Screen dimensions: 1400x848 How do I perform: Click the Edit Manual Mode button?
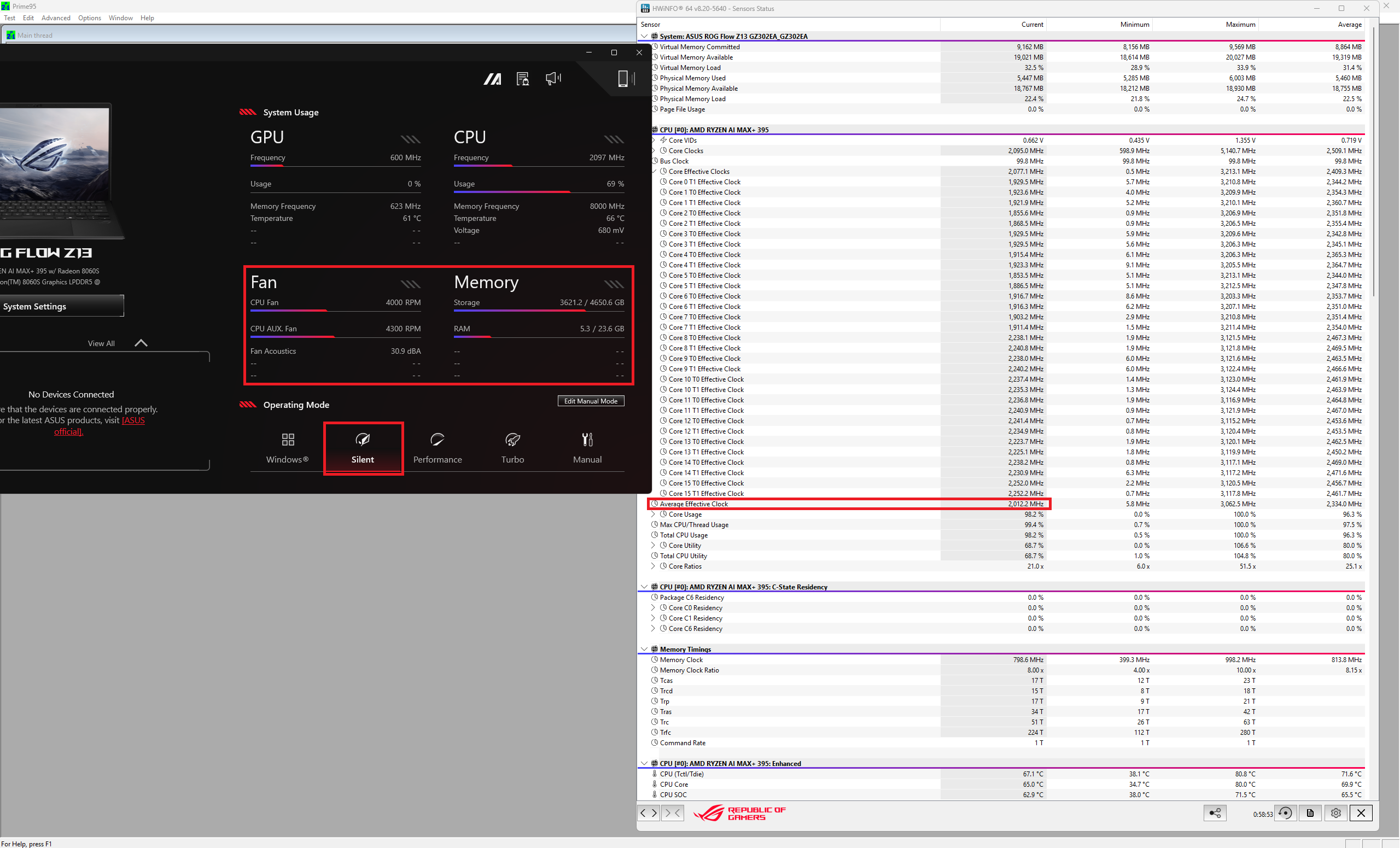pos(591,401)
